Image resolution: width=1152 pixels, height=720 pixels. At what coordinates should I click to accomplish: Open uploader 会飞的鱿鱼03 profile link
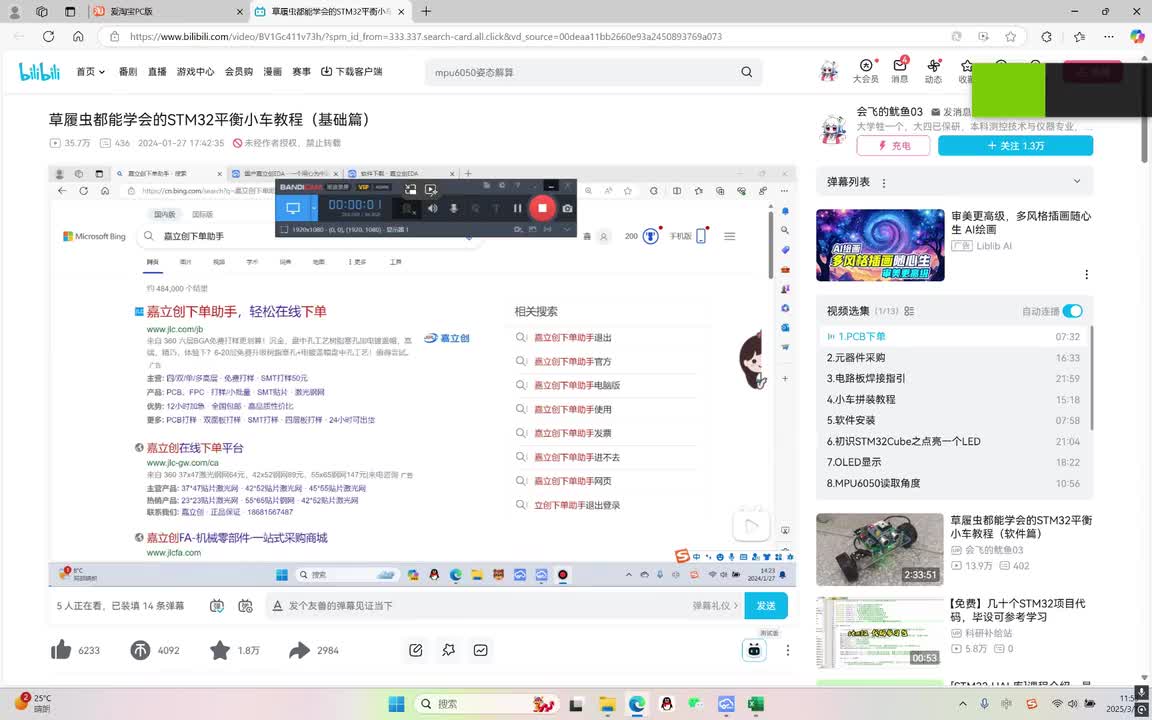pos(889,112)
